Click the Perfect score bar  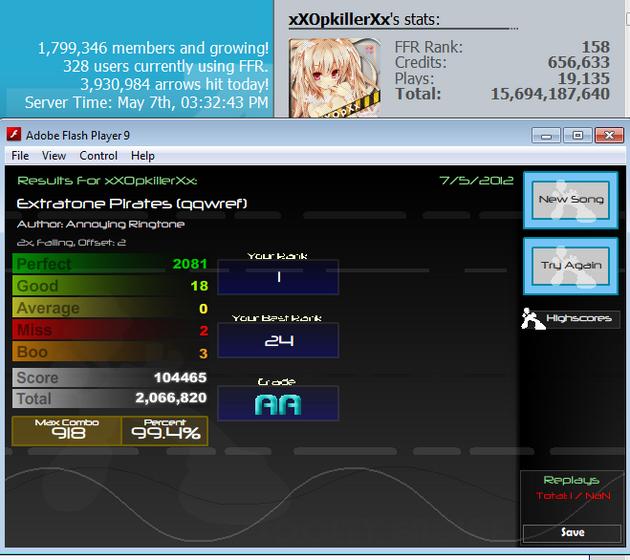click(x=110, y=264)
